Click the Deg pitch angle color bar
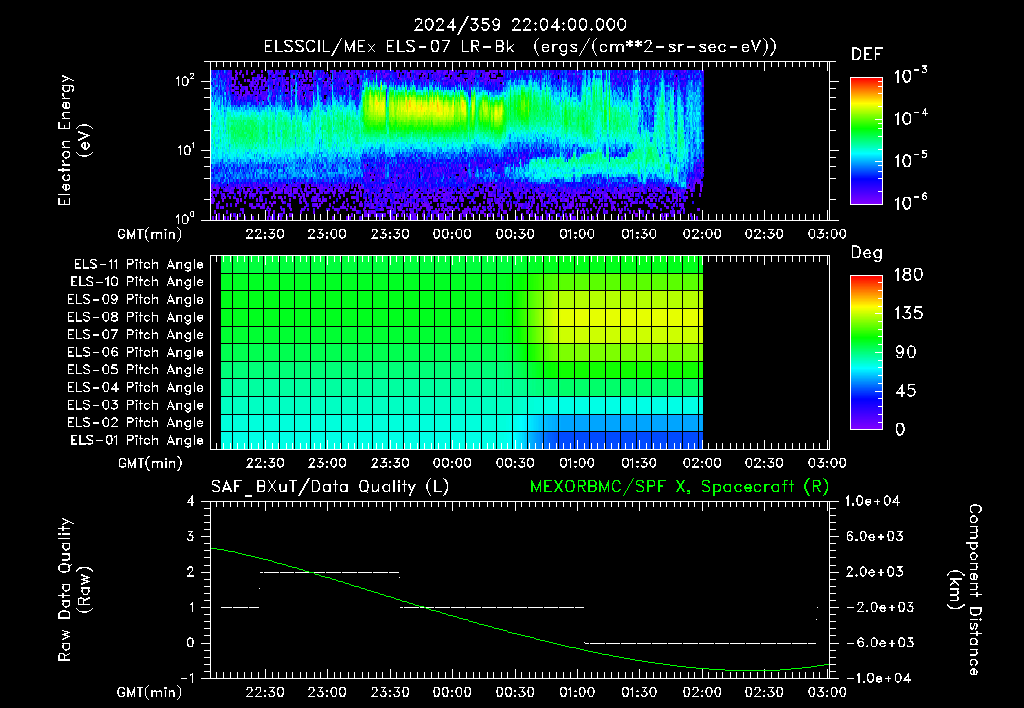The width and height of the screenshot is (1024, 708). click(866, 353)
